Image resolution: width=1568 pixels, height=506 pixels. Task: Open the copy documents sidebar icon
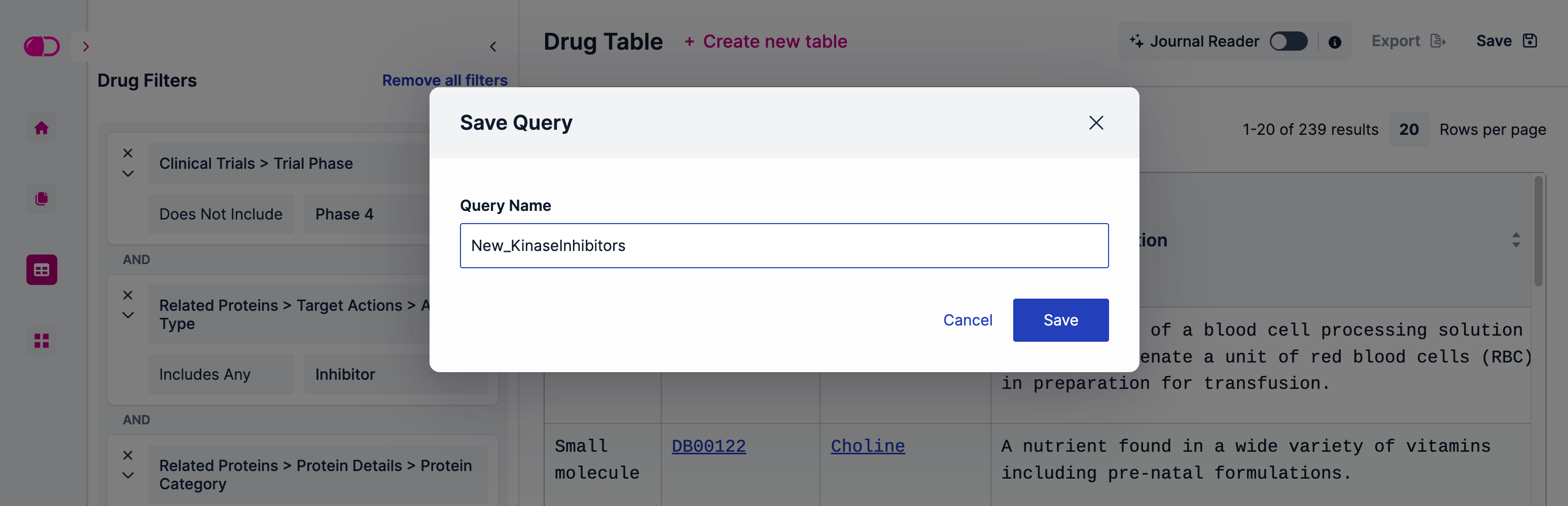42,199
